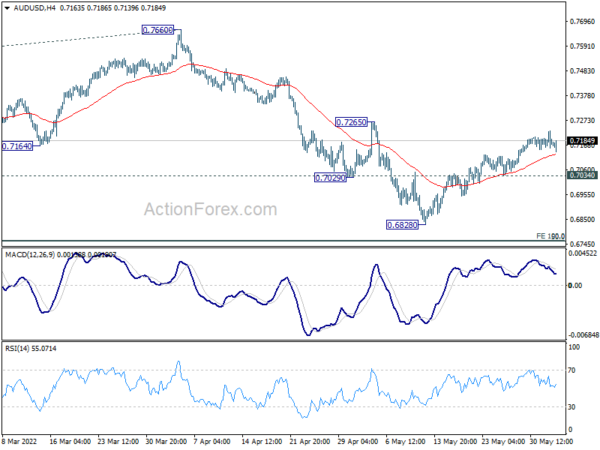Click the current price tag 0.71849
Screen dimensions: 600x450
582,141
